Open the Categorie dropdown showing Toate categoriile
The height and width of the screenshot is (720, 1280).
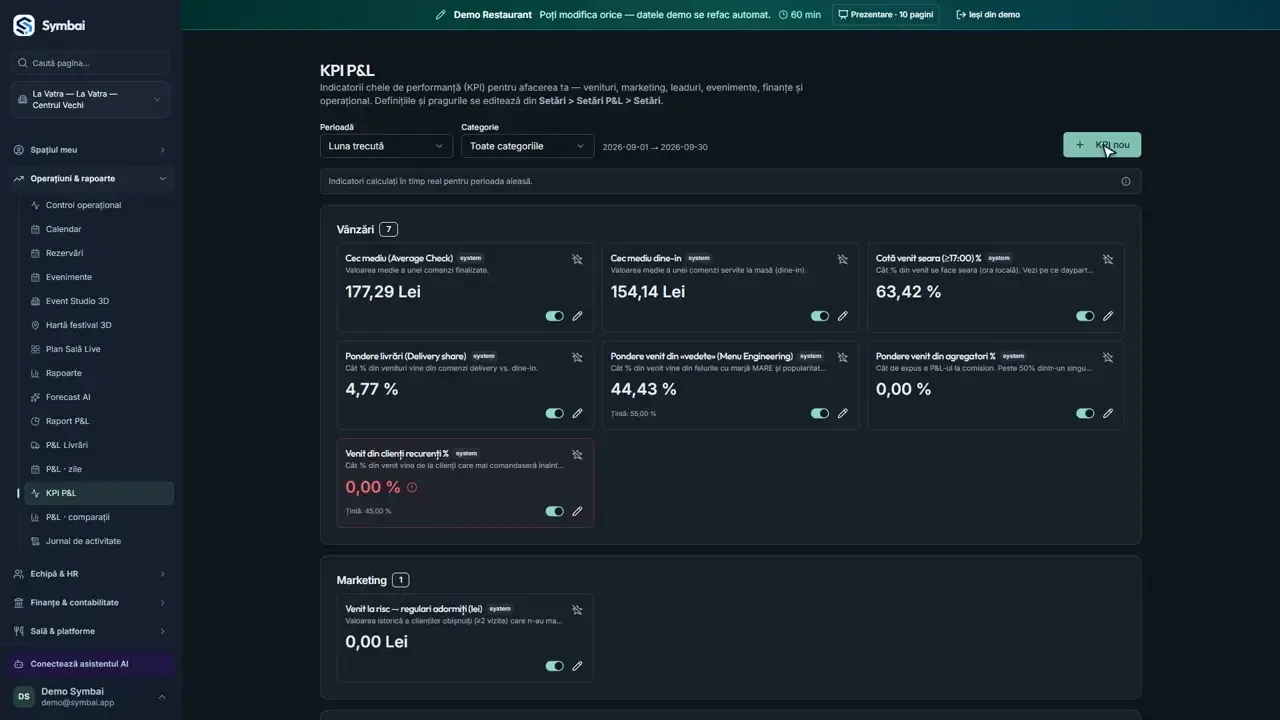coord(527,146)
